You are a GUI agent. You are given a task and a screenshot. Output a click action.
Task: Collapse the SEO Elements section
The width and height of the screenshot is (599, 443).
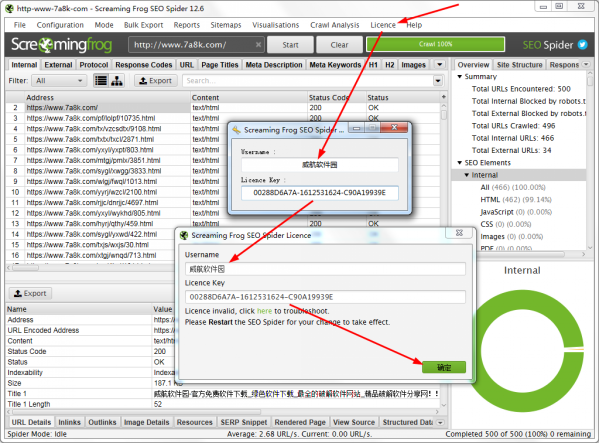click(x=460, y=163)
